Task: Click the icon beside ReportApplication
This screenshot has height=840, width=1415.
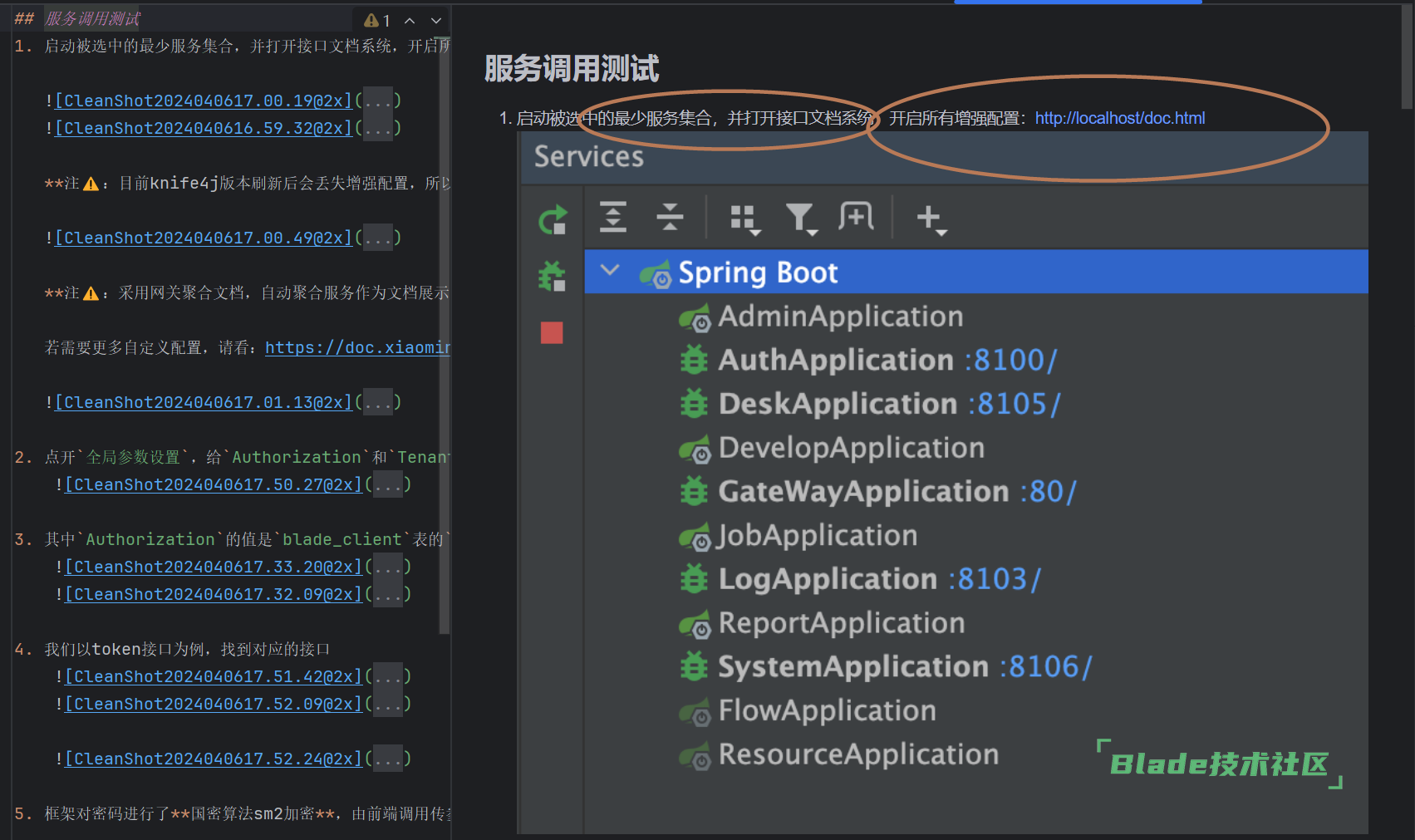Action: pyautogui.click(x=695, y=624)
